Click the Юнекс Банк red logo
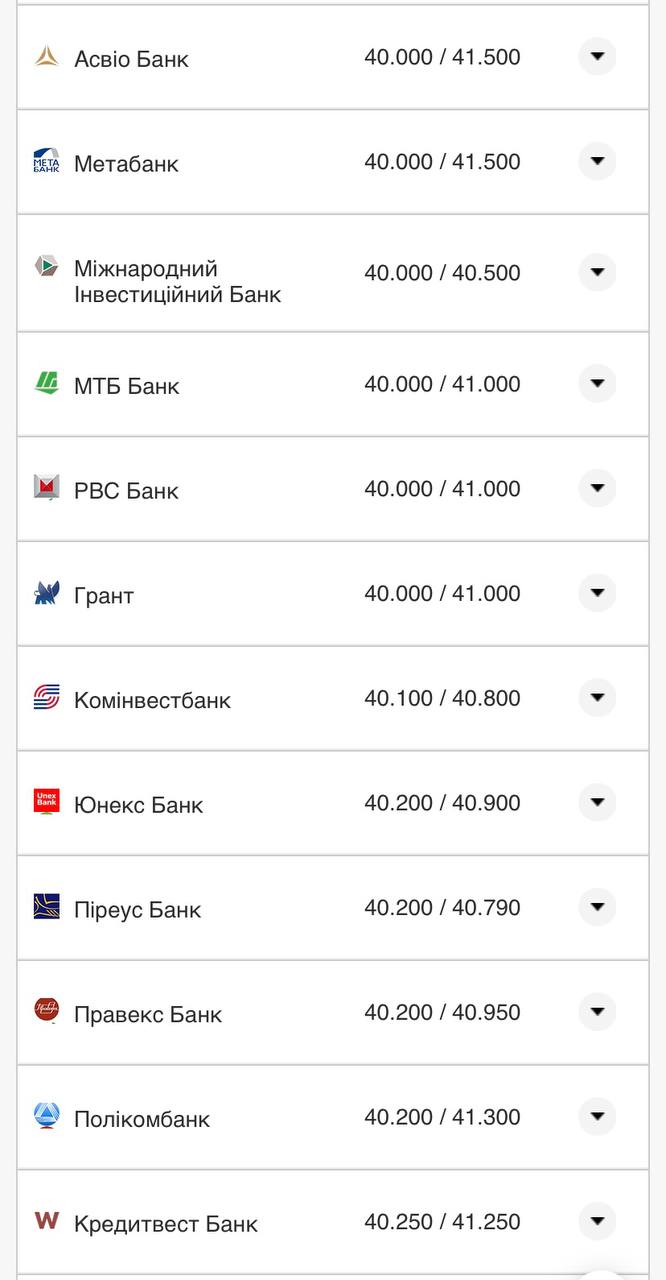Viewport: 666px width, 1280px height. (47, 802)
